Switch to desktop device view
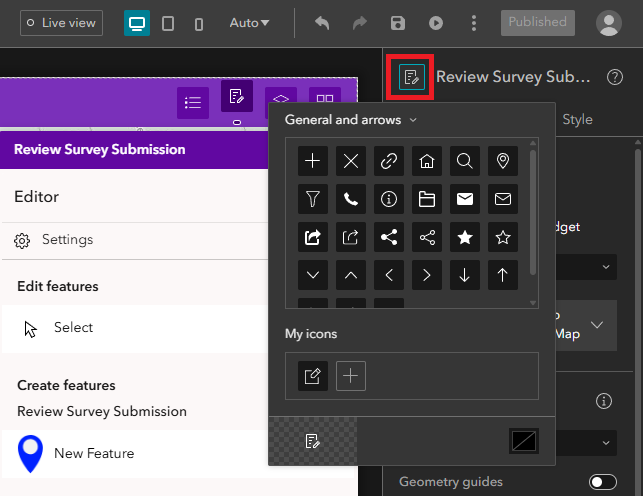This screenshot has height=496, width=643. pos(137,23)
